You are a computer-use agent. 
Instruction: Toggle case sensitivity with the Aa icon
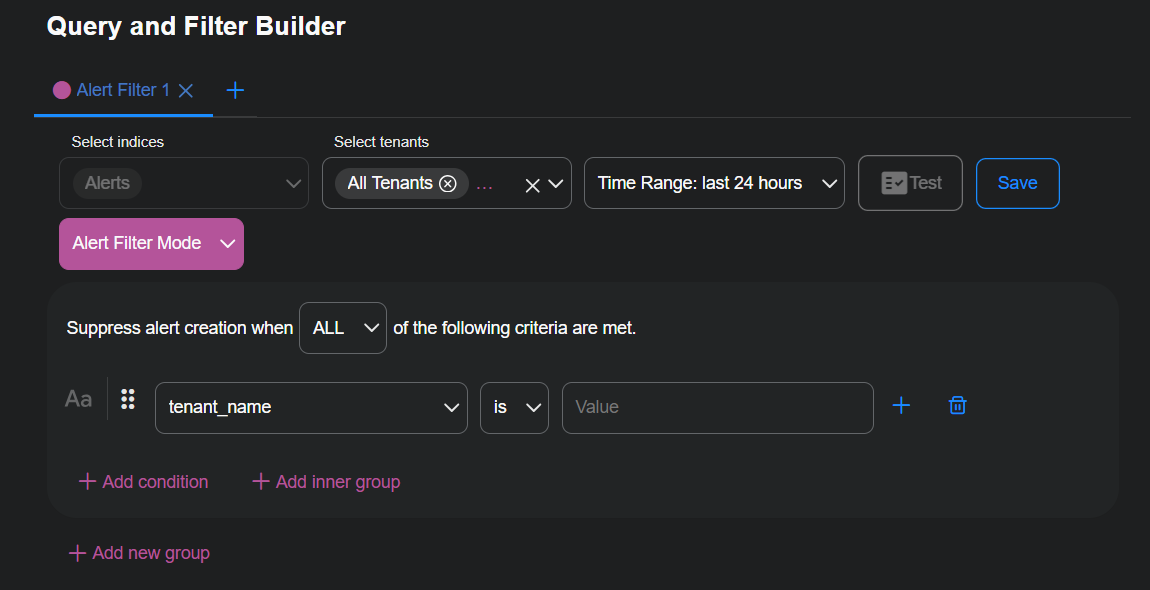pos(78,398)
